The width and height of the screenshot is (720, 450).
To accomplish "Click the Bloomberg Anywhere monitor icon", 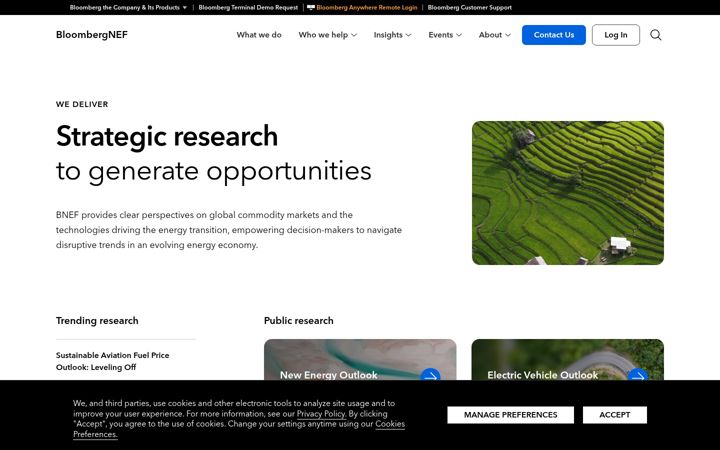I will point(311,7).
